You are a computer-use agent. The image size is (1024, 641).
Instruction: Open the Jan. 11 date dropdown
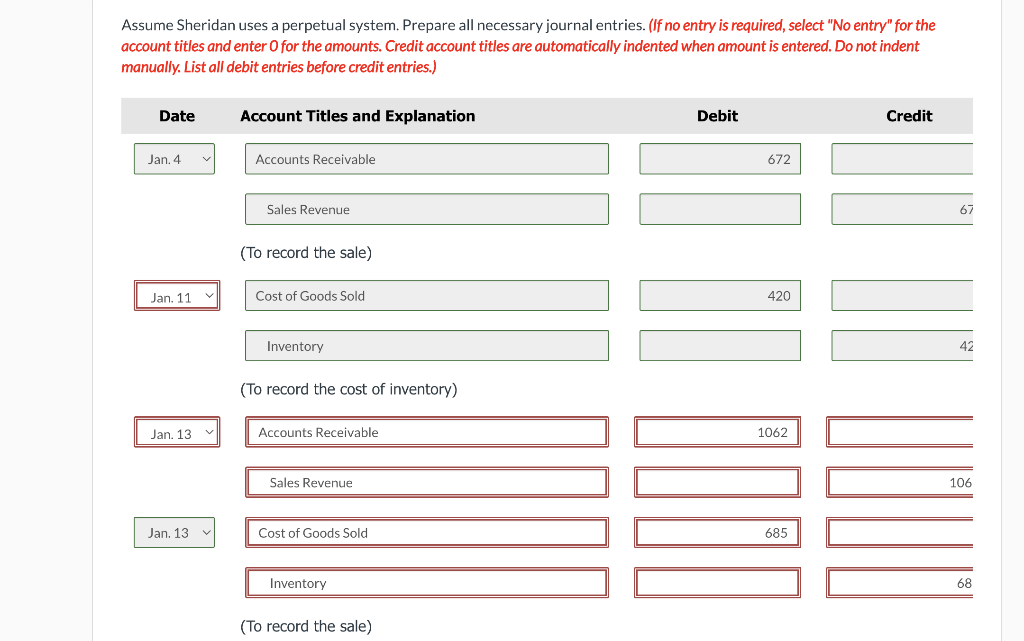tap(177, 296)
